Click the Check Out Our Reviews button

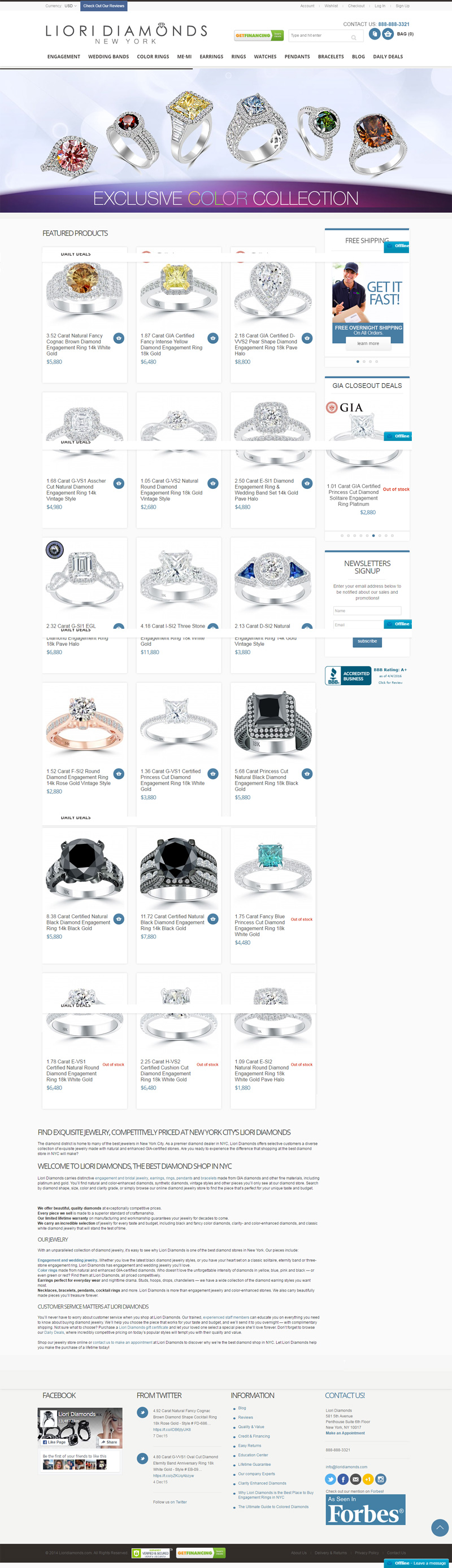point(103,6)
